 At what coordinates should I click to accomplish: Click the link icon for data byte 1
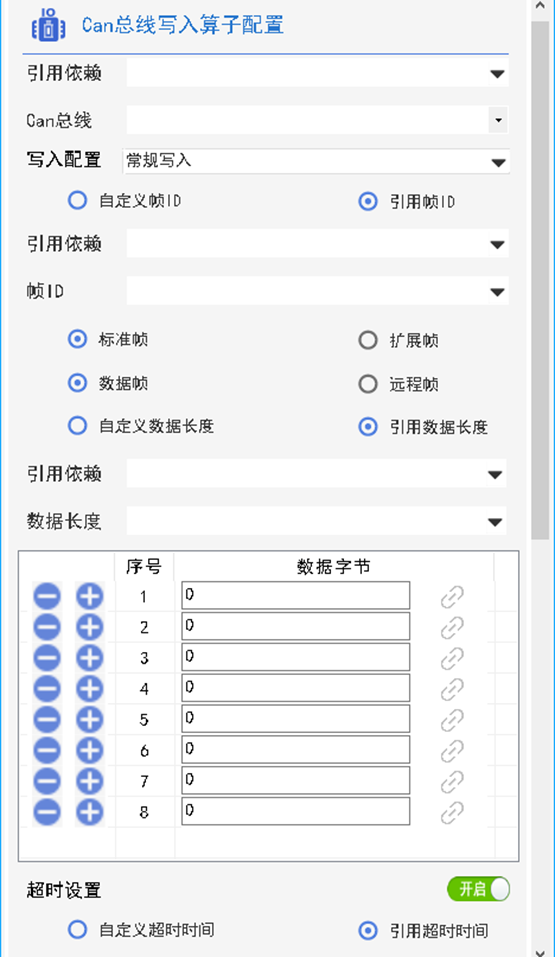(x=452, y=596)
